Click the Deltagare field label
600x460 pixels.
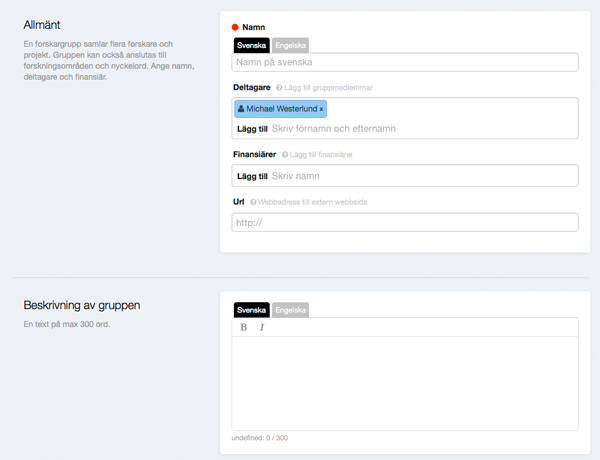[x=252, y=87]
